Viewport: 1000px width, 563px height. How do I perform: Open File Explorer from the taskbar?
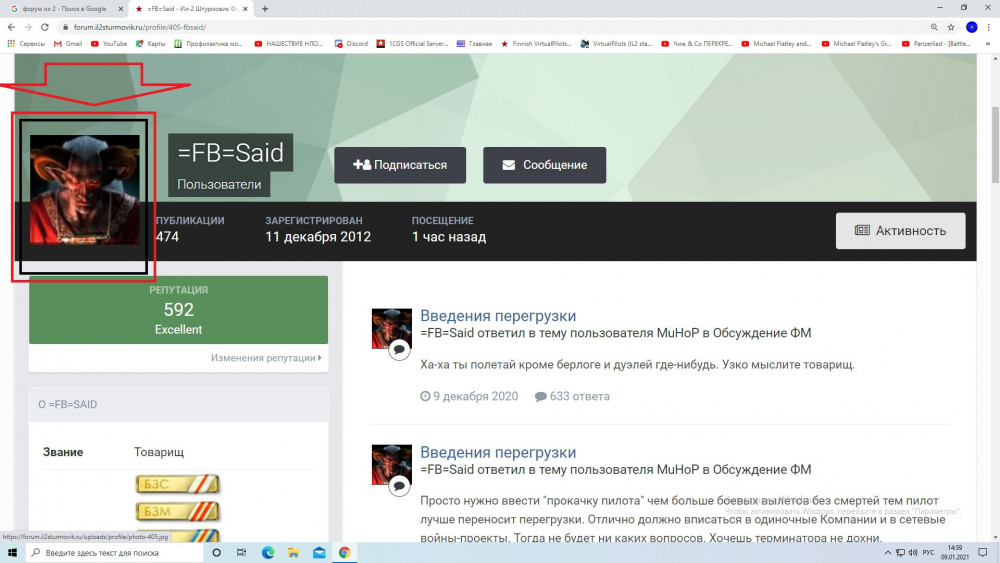coord(293,553)
